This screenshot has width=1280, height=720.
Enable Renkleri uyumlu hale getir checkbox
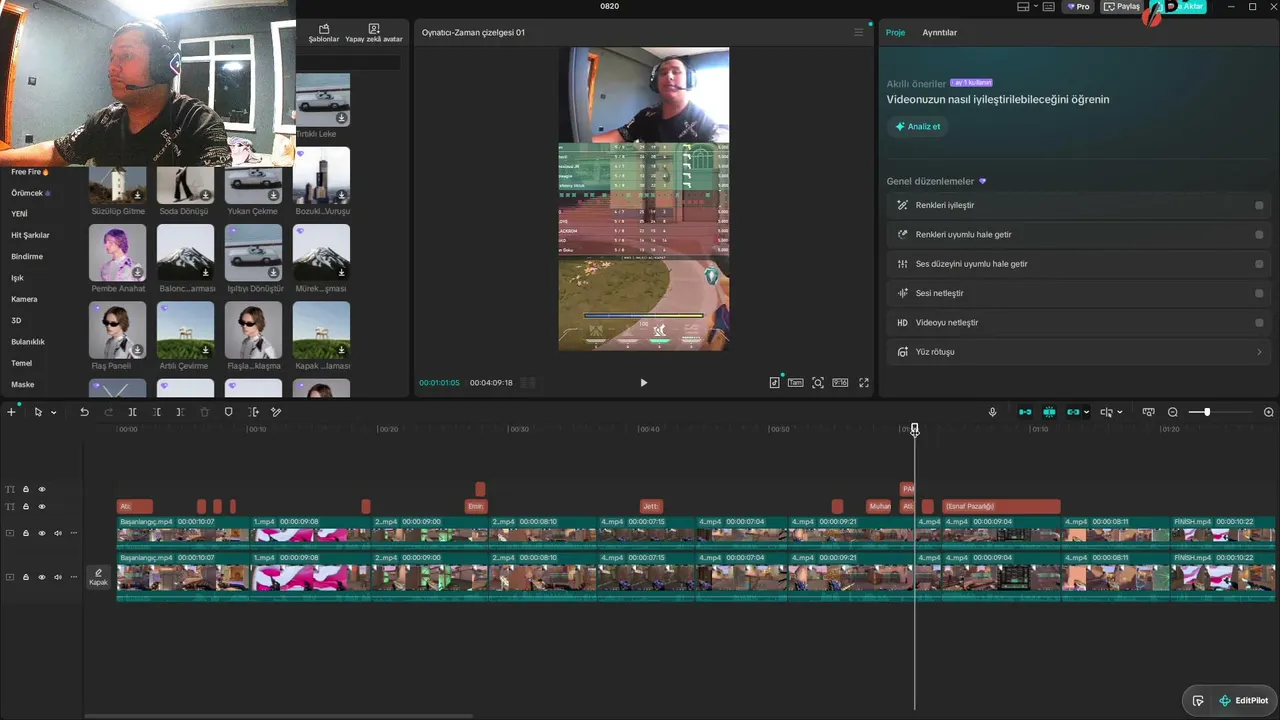pyautogui.click(x=1259, y=235)
